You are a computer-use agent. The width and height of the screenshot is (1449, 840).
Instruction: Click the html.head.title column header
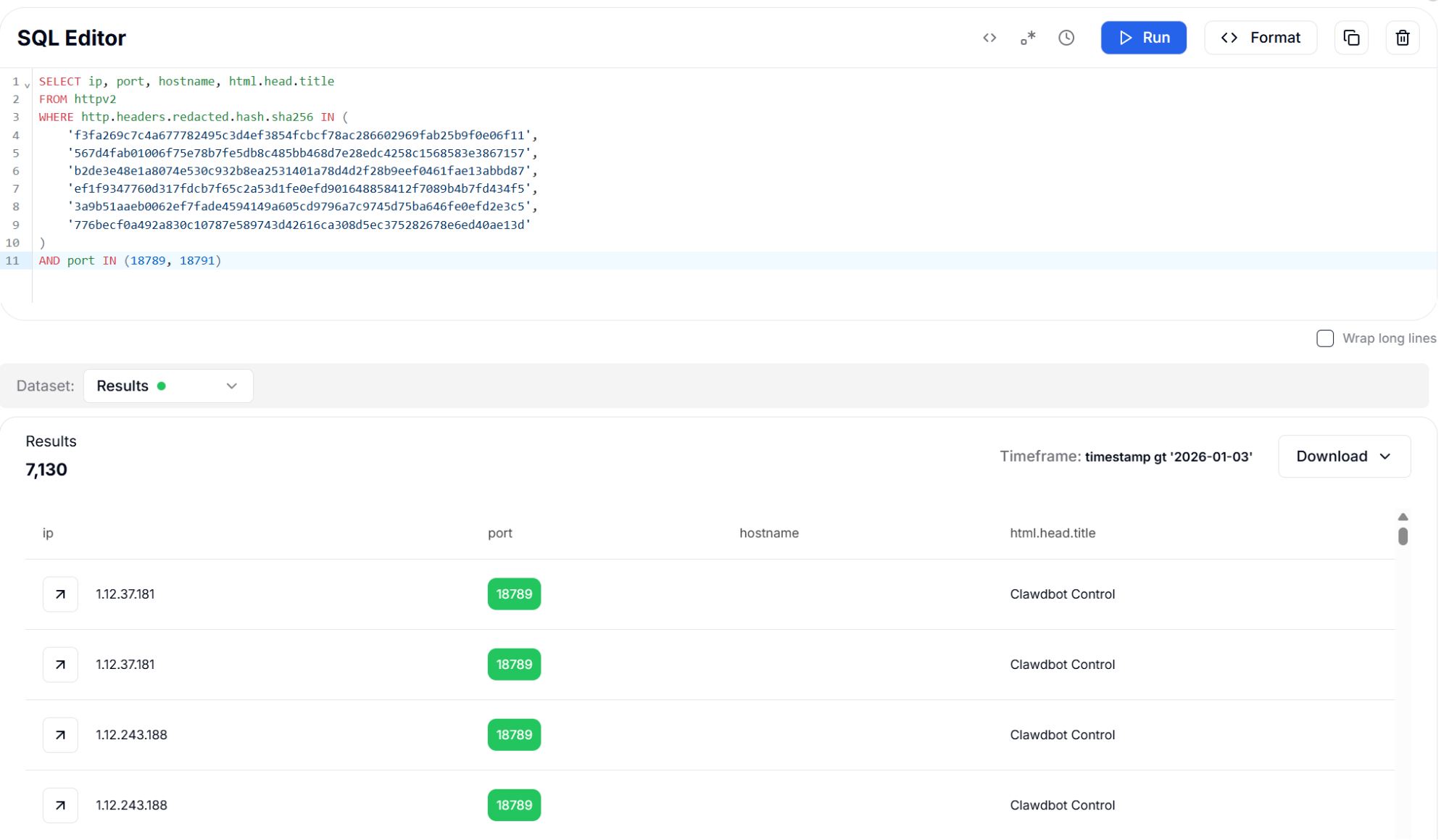click(1053, 533)
